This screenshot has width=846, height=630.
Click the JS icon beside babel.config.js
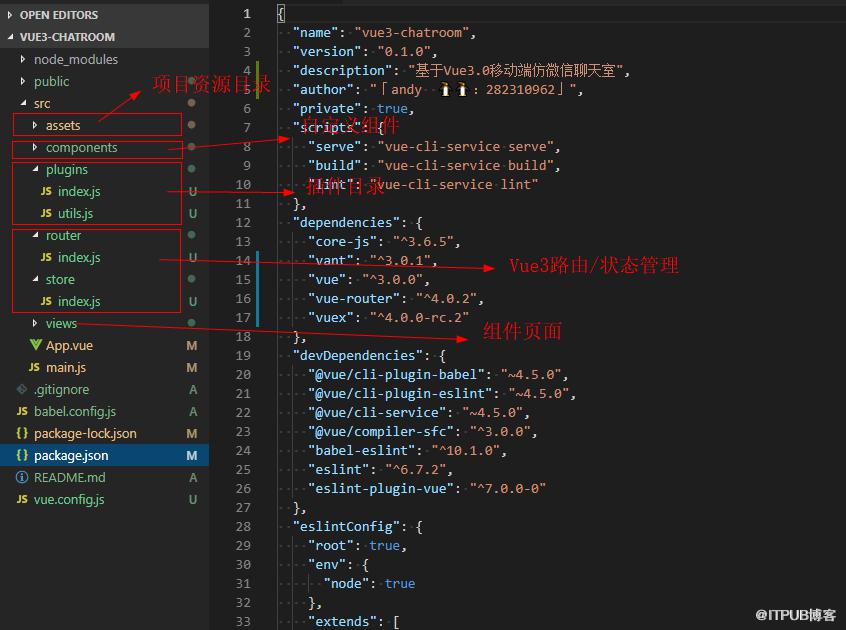(22, 412)
